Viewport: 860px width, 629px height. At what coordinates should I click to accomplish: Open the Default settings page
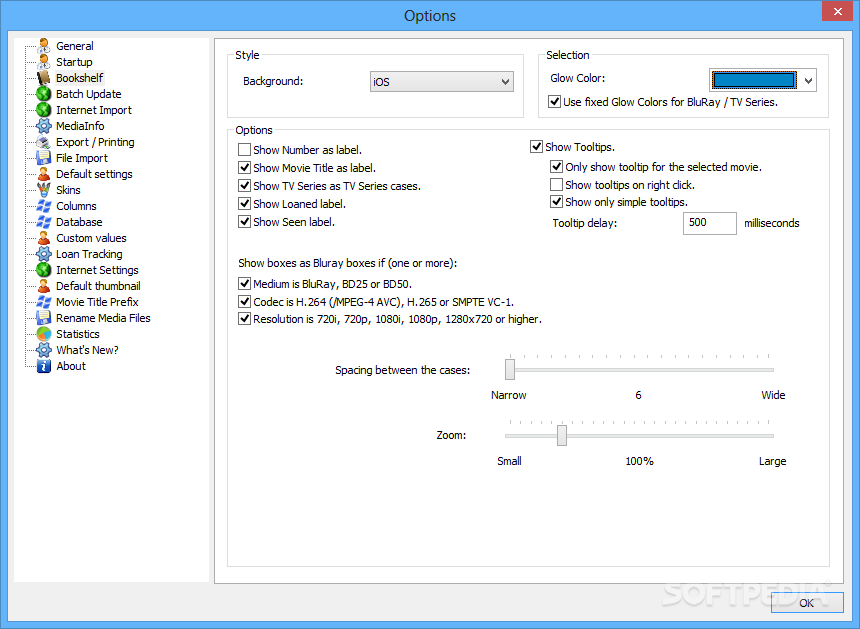94,174
